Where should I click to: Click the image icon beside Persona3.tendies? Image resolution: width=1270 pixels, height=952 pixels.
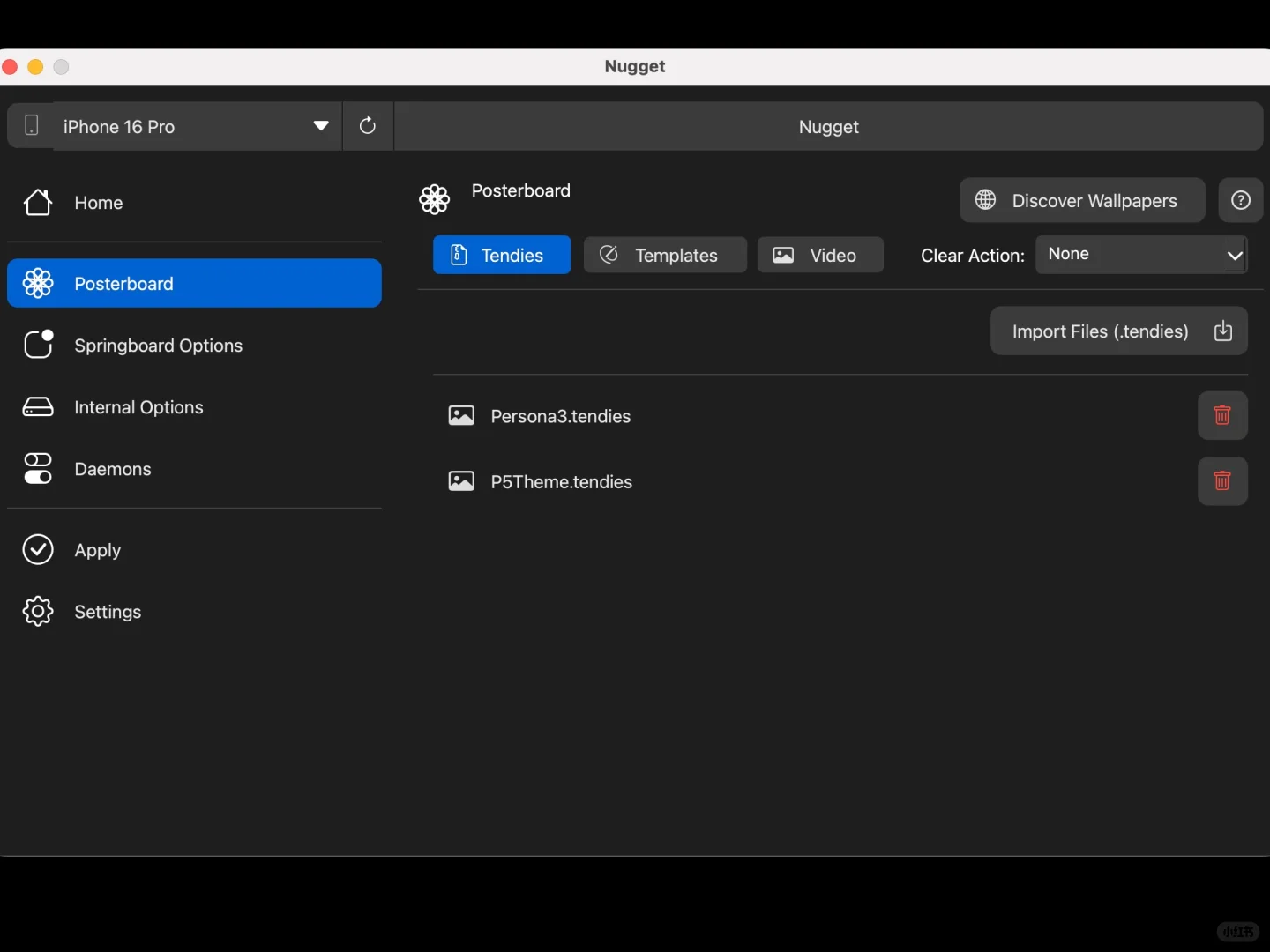[x=461, y=415]
